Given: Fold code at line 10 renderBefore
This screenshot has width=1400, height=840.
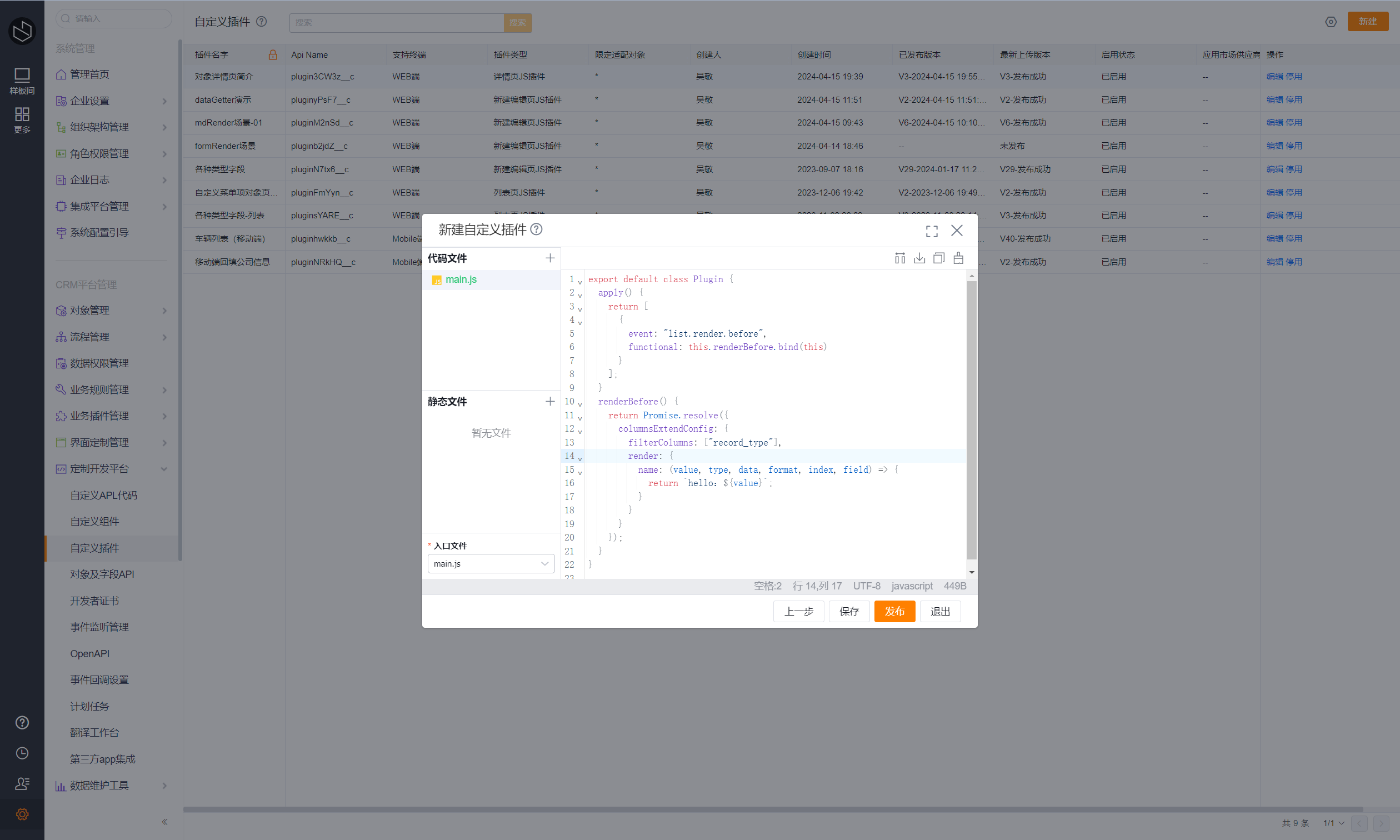Looking at the screenshot, I should (580, 404).
